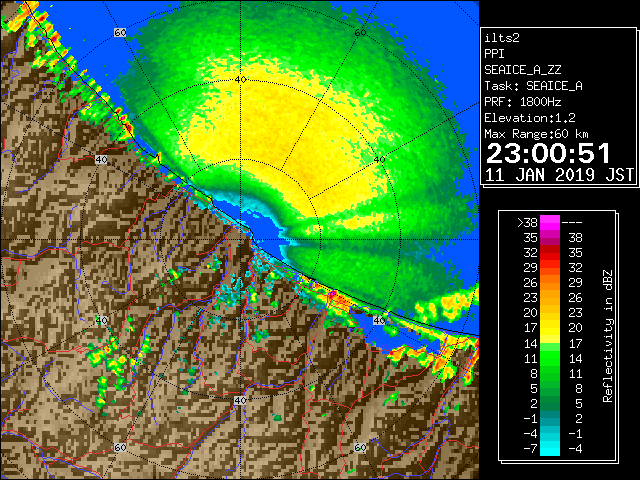Click '2' in the left legend column
640x480 pixels.
[534, 403]
